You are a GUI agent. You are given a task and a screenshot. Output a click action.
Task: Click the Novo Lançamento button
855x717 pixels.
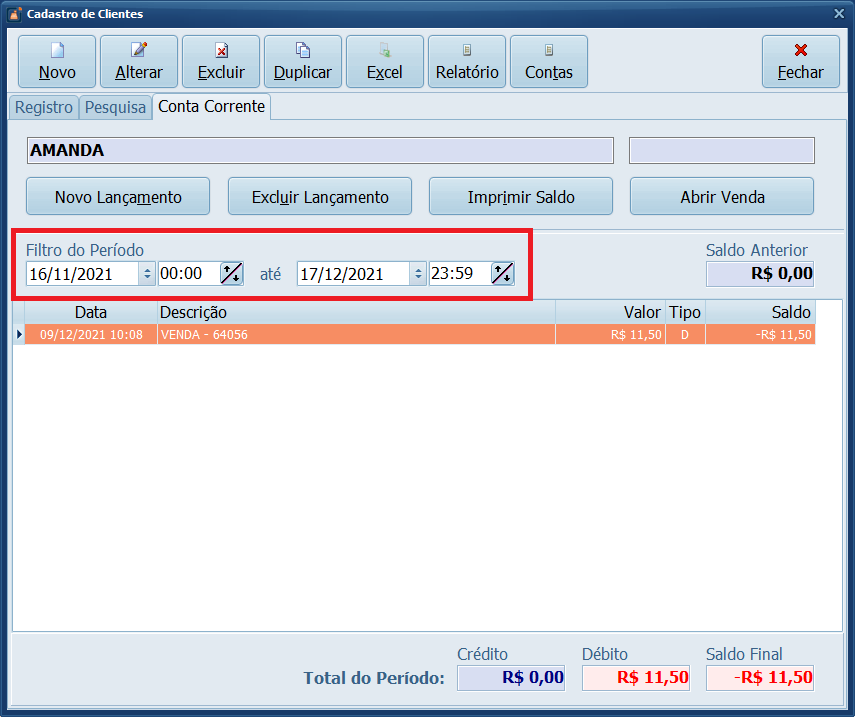point(118,197)
